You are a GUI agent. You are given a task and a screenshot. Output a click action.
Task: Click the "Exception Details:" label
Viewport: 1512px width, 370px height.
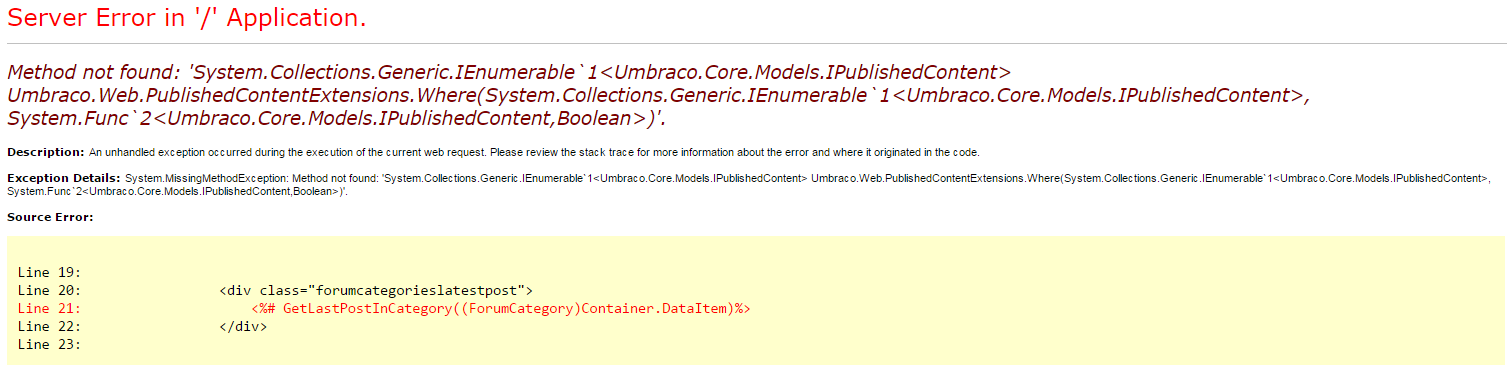coord(64,178)
